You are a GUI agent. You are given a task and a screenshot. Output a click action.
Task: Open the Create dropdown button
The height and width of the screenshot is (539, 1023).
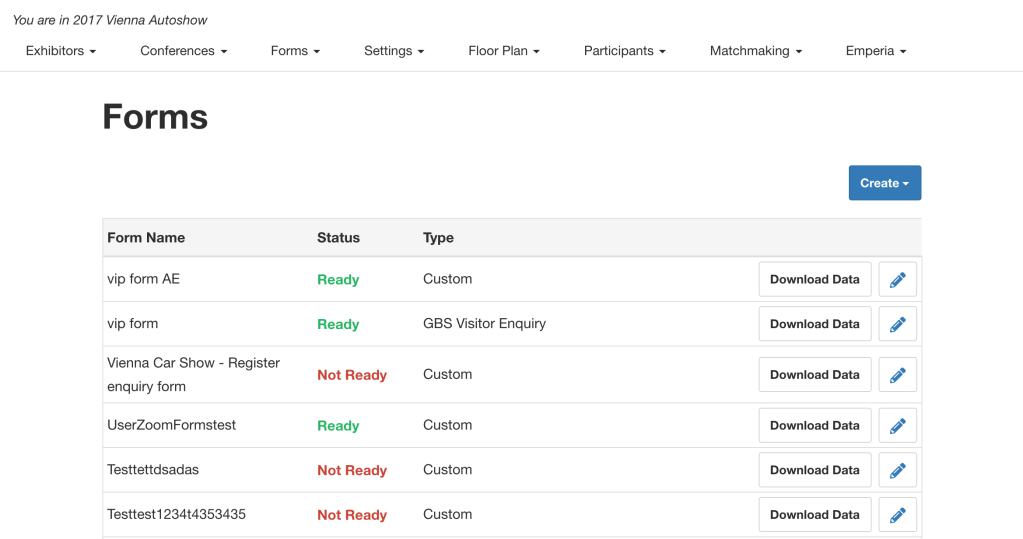click(884, 183)
